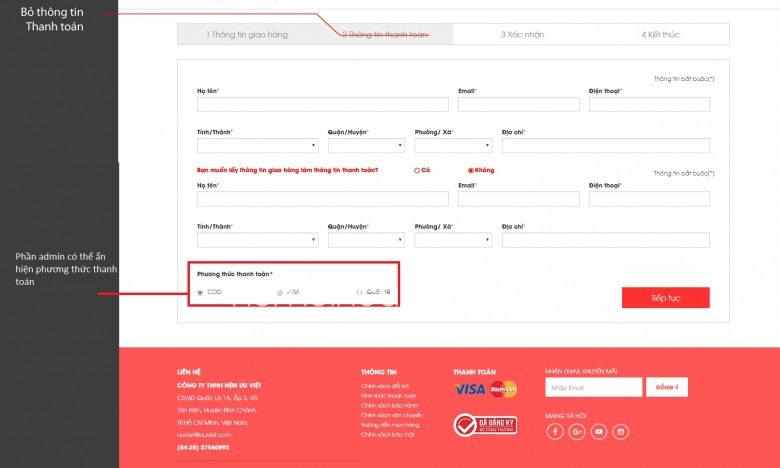Choose COD payment method
Image resolution: width=780 pixels, height=468 pixels.
200,292
